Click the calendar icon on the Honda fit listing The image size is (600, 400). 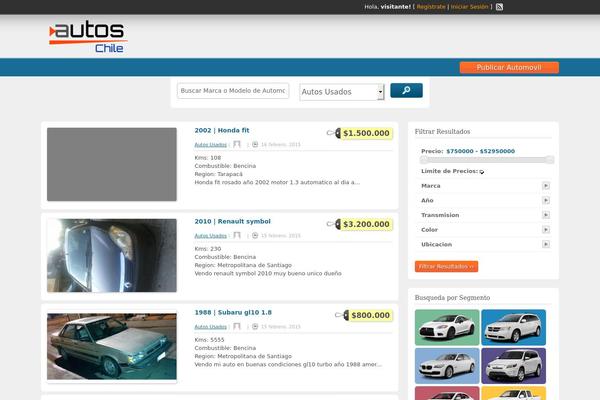[255, 144]
